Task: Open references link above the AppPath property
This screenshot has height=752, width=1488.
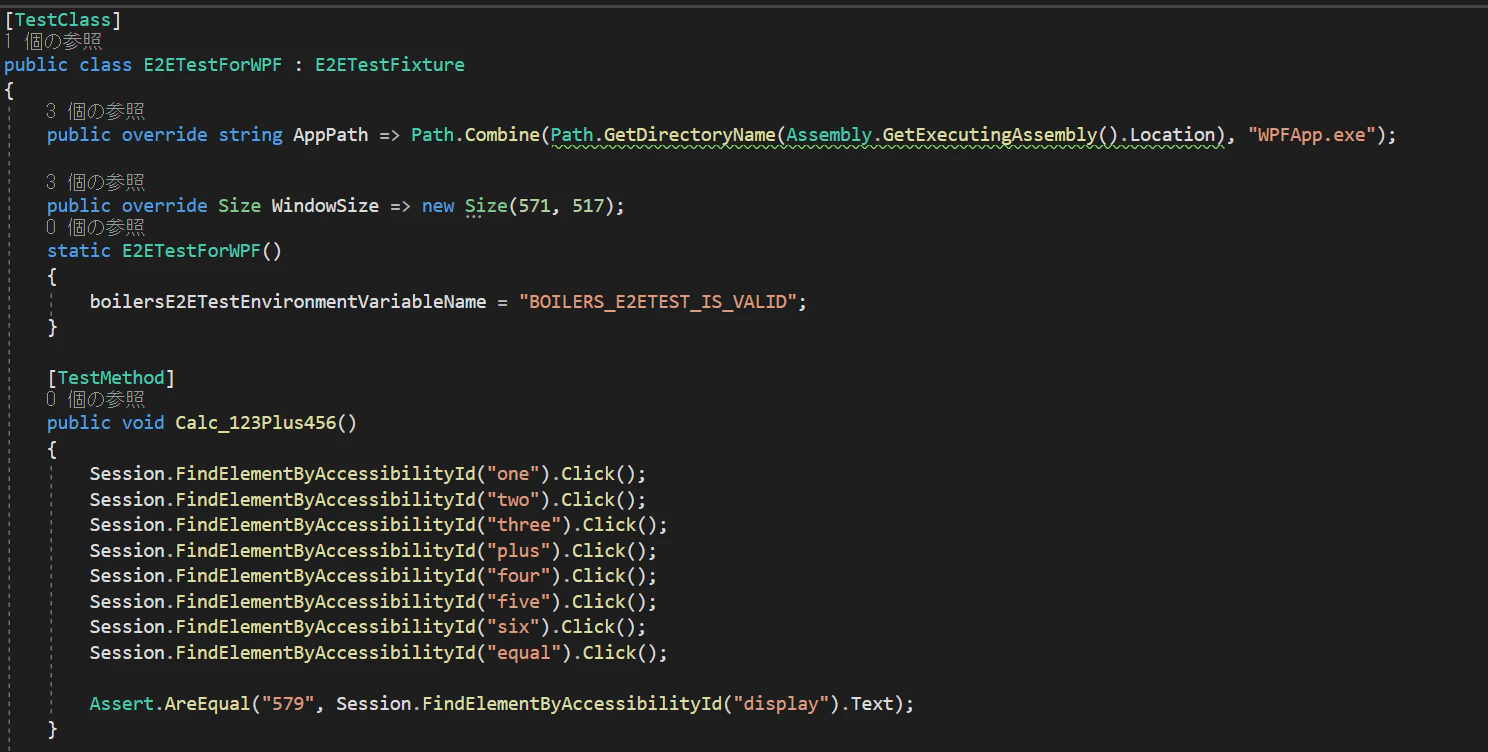Action: pyautogui.click(x=96, y=111)
